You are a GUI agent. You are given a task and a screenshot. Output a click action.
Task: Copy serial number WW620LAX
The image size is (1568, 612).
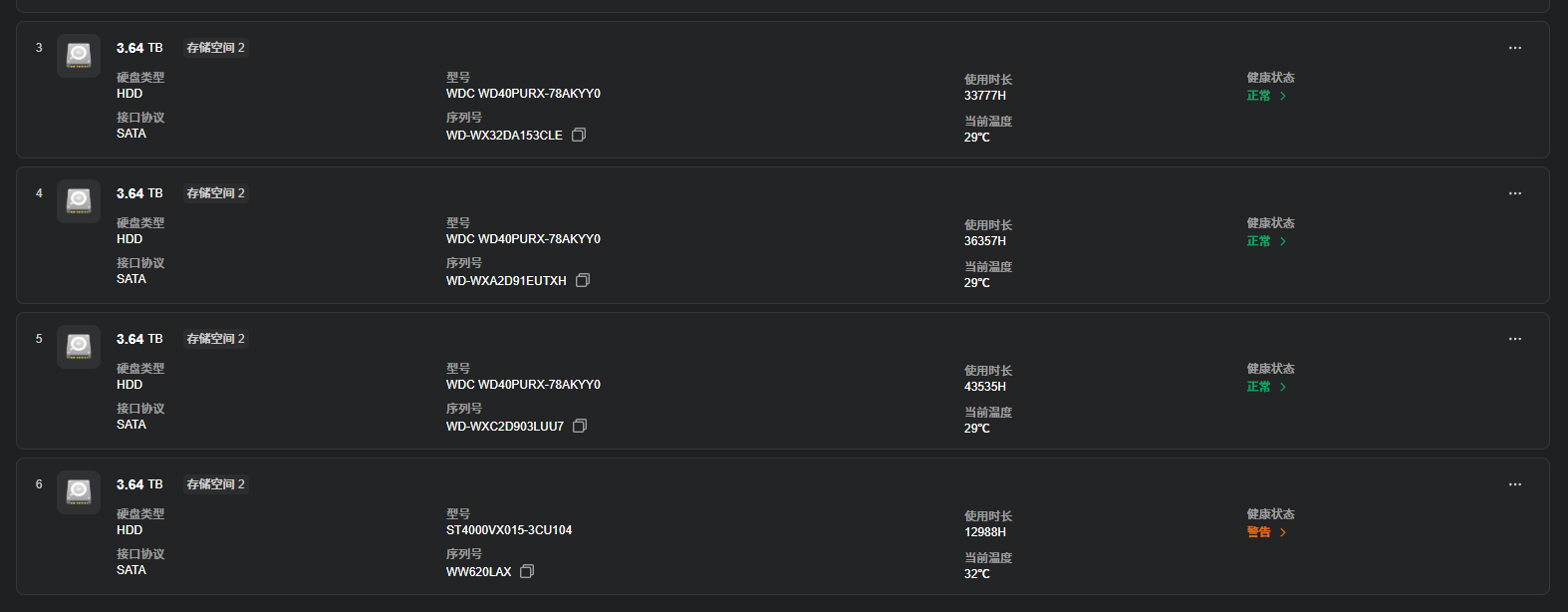pyautogui.click(x=527, y=571)
